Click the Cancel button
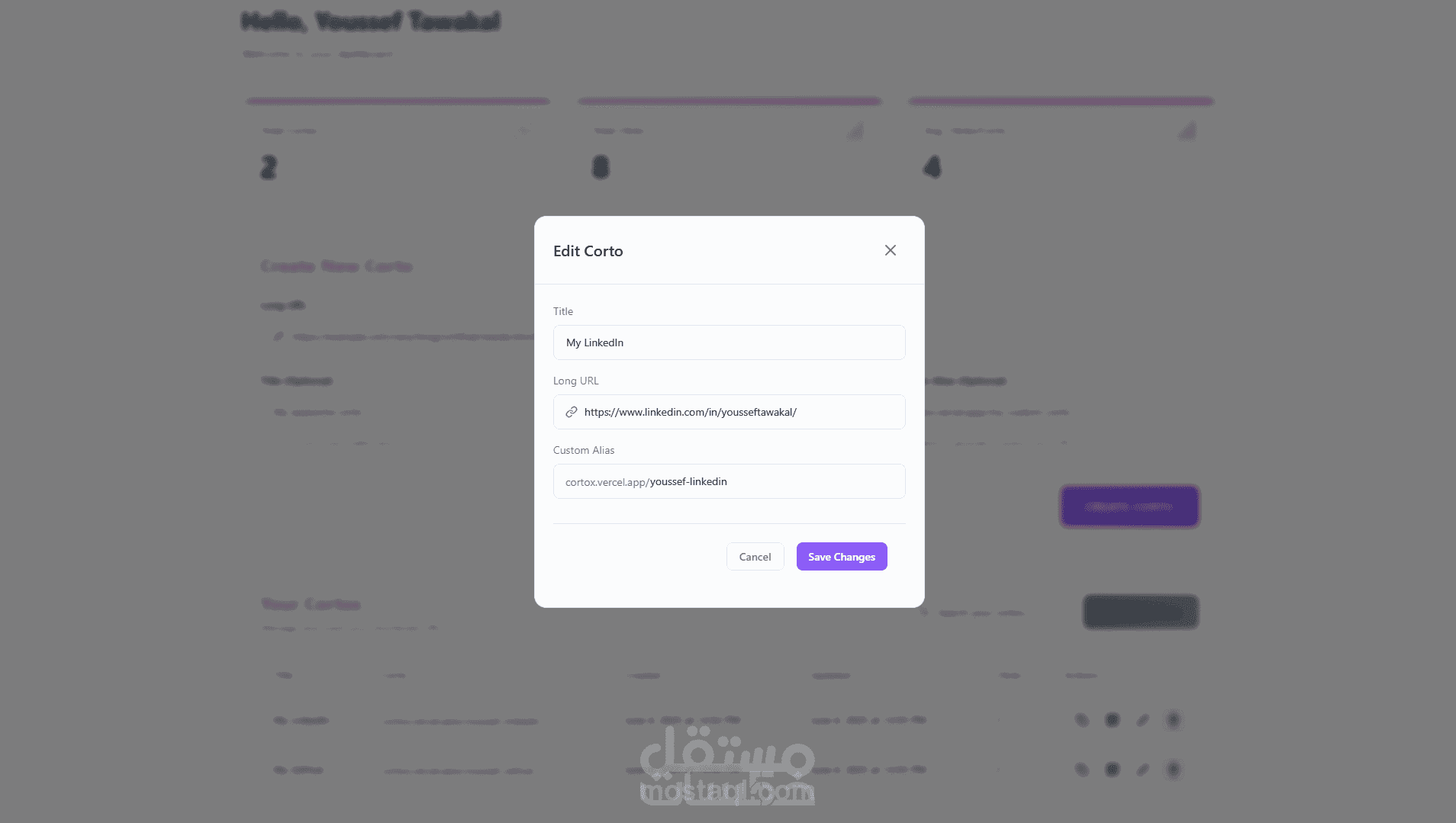 [x=755, y=557]
